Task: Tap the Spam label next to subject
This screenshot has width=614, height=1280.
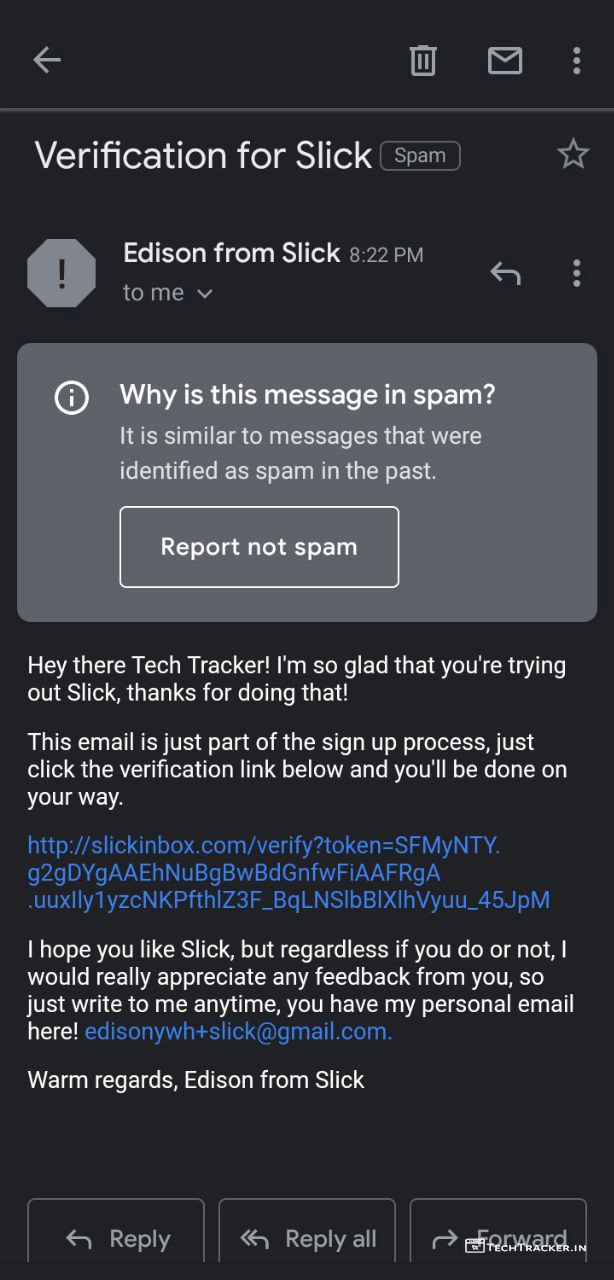Action: point(420,156)
